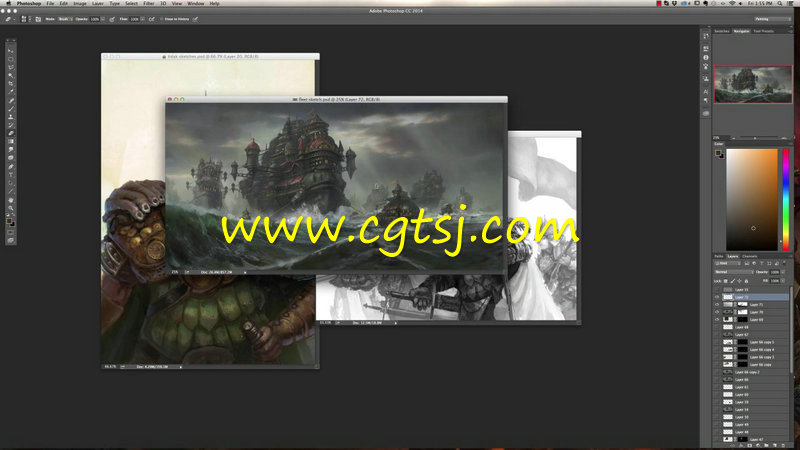Select the Rectangular Marquee tool
Screen dimensions: 800x450
tap(11, 59)
